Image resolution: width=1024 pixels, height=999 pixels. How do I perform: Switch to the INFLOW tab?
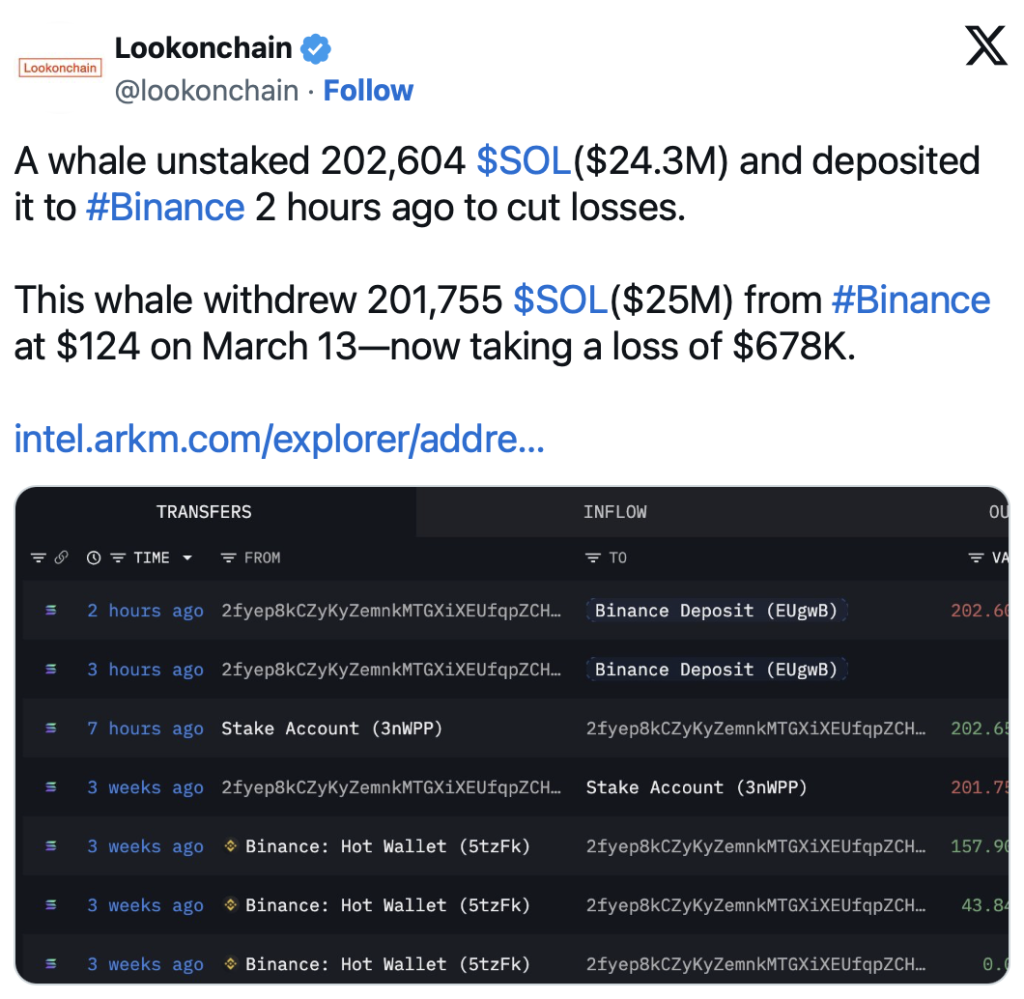[x=615, y=512]
